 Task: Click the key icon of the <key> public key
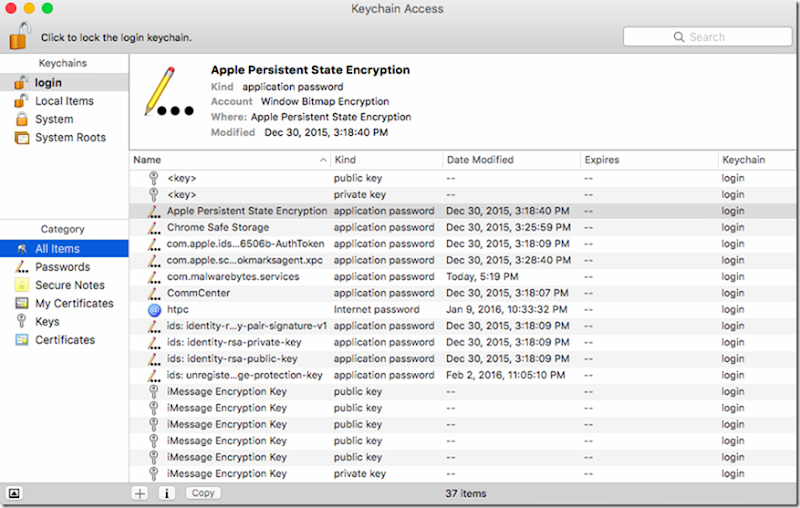[x=153, y=178]
